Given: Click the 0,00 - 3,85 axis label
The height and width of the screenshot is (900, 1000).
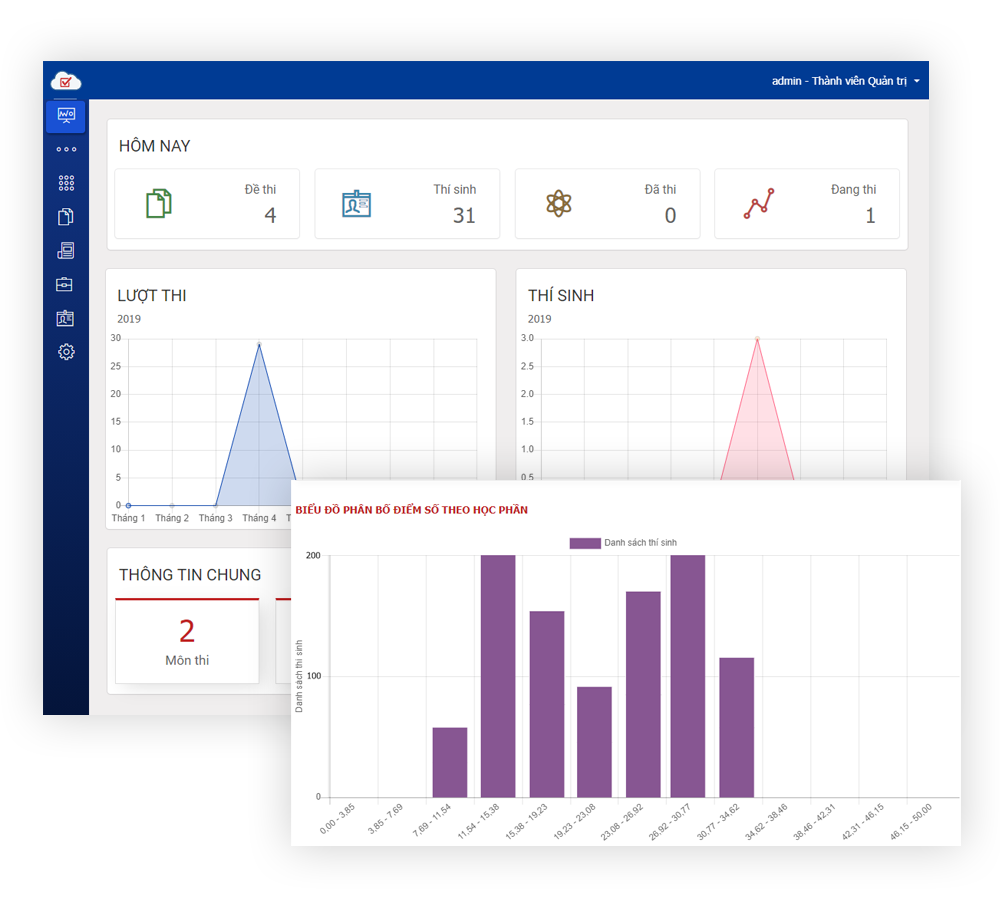Looking at the screenshot, I should tap(337, 820).
